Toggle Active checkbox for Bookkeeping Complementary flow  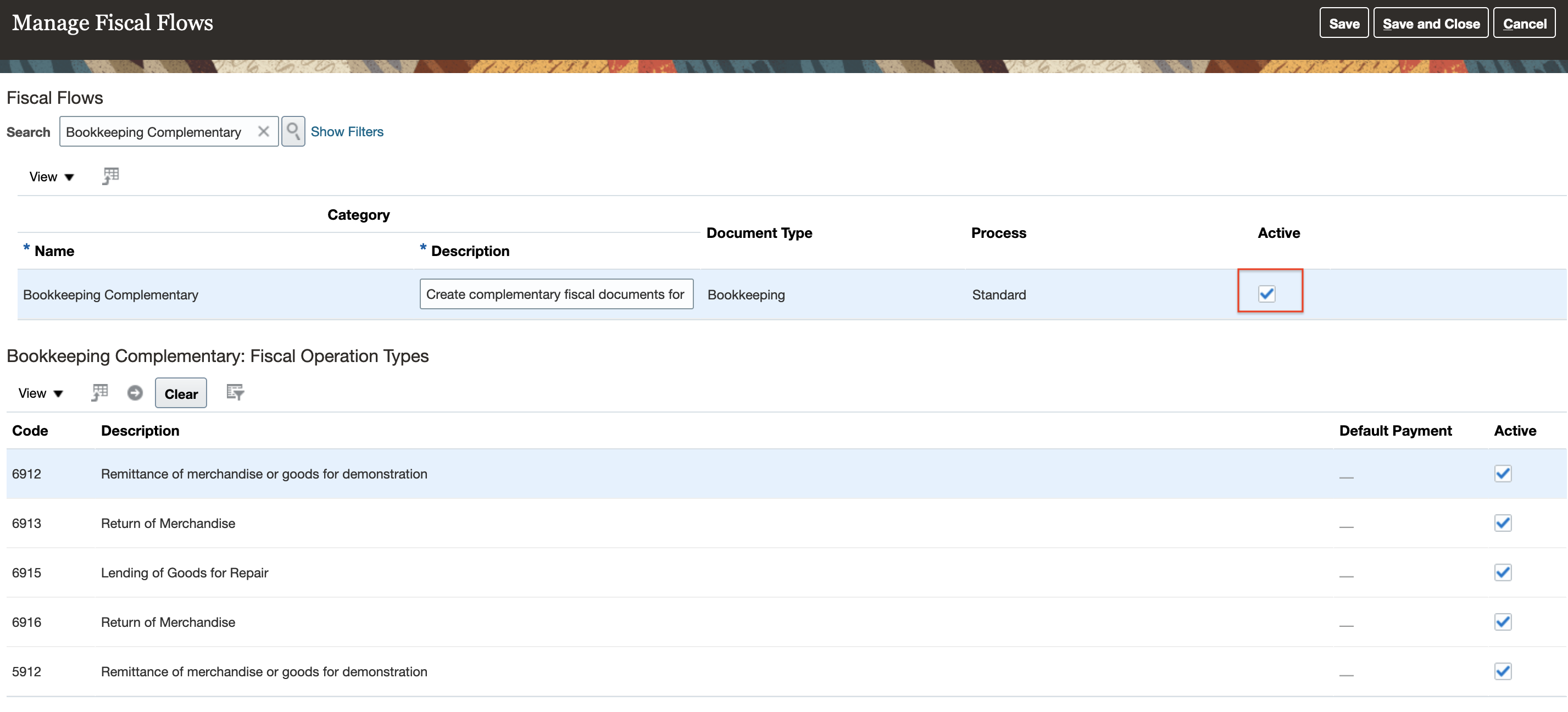click(1267, 294)
